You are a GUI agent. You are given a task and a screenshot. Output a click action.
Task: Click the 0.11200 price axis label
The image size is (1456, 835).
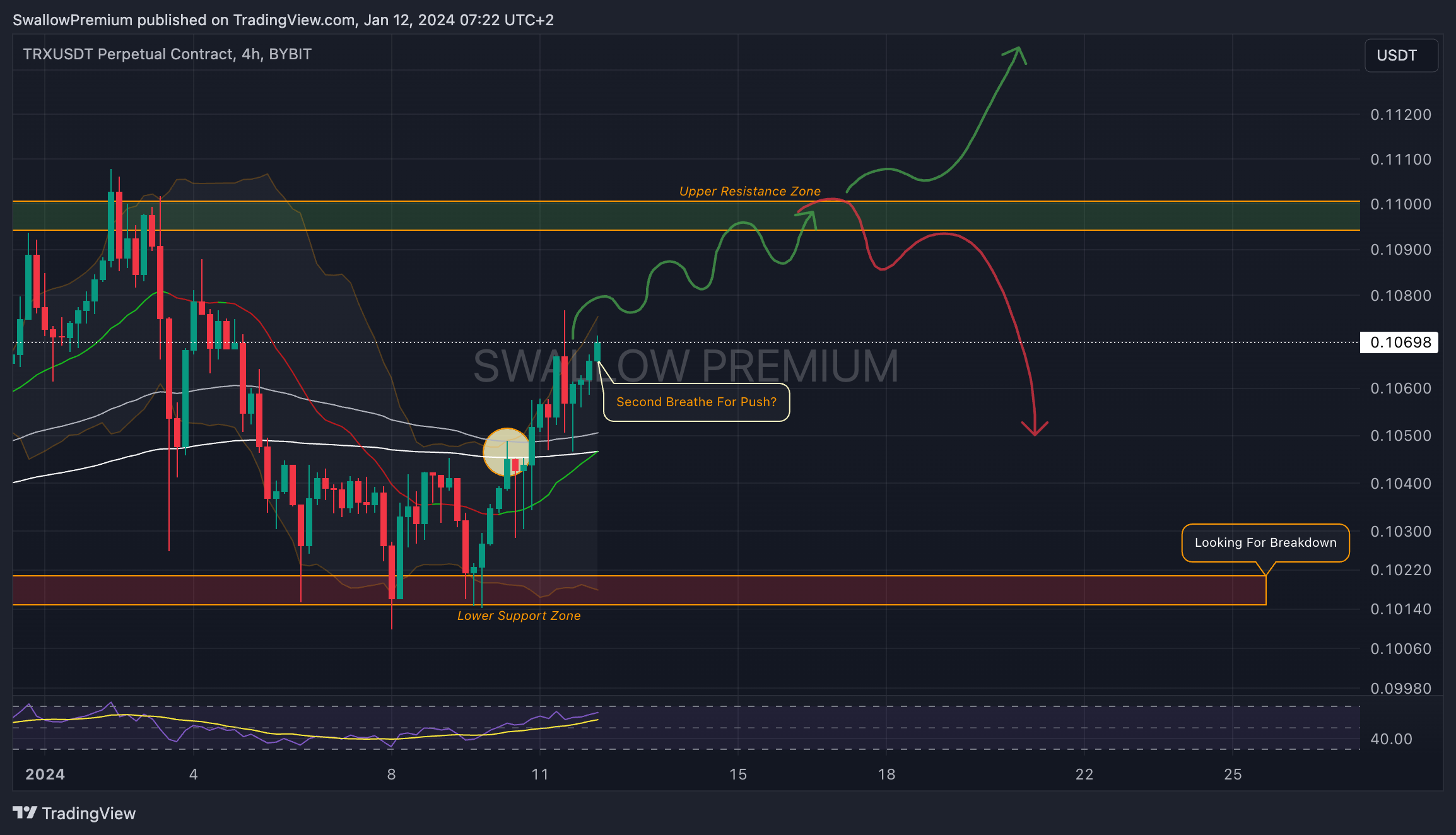[x=1400, y=115]
